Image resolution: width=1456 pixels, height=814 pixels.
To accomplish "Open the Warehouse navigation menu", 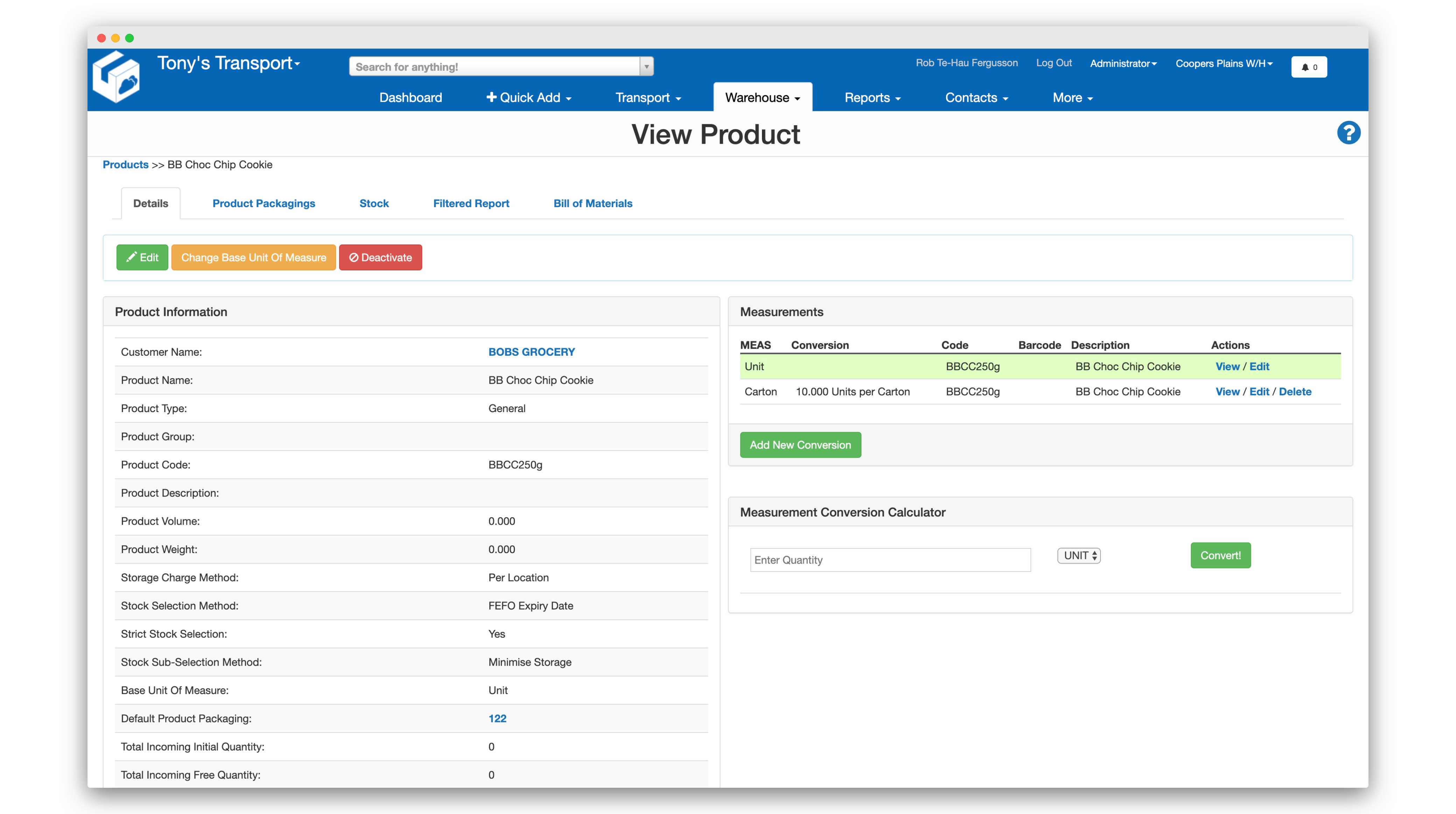I will pos(762,98).
